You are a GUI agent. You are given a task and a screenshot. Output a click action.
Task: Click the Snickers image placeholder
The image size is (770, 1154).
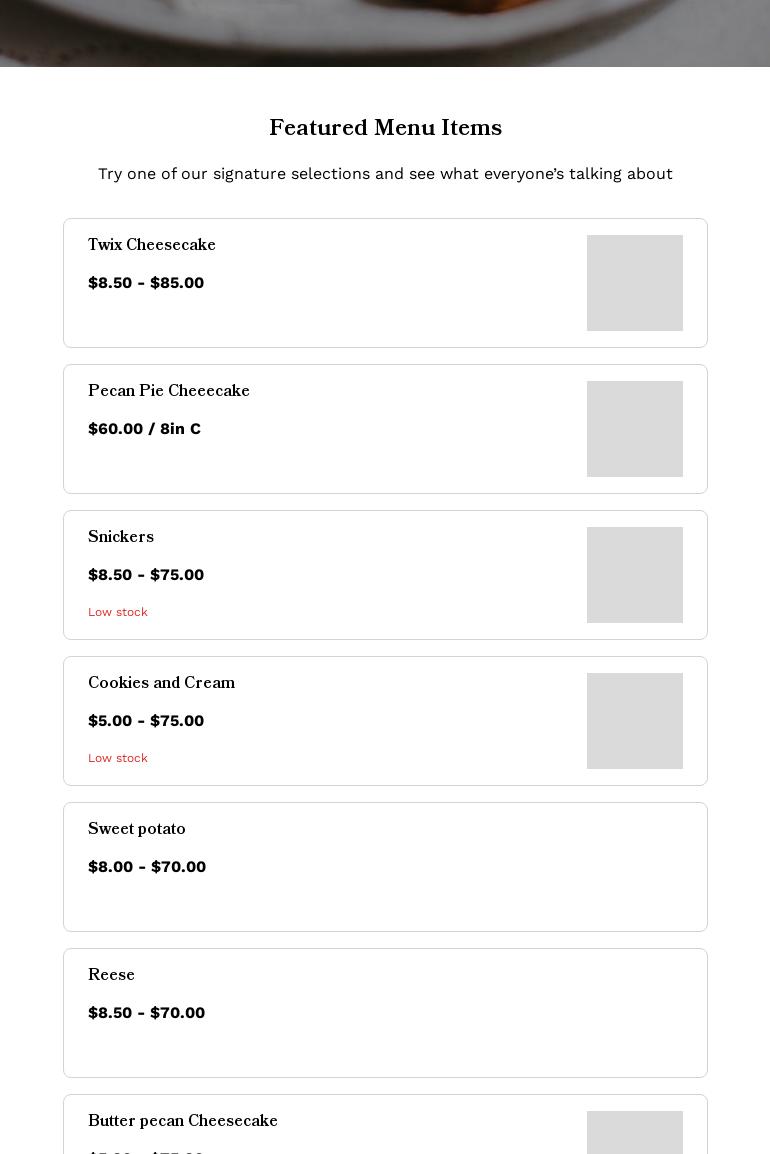click(x=634, y=575)
